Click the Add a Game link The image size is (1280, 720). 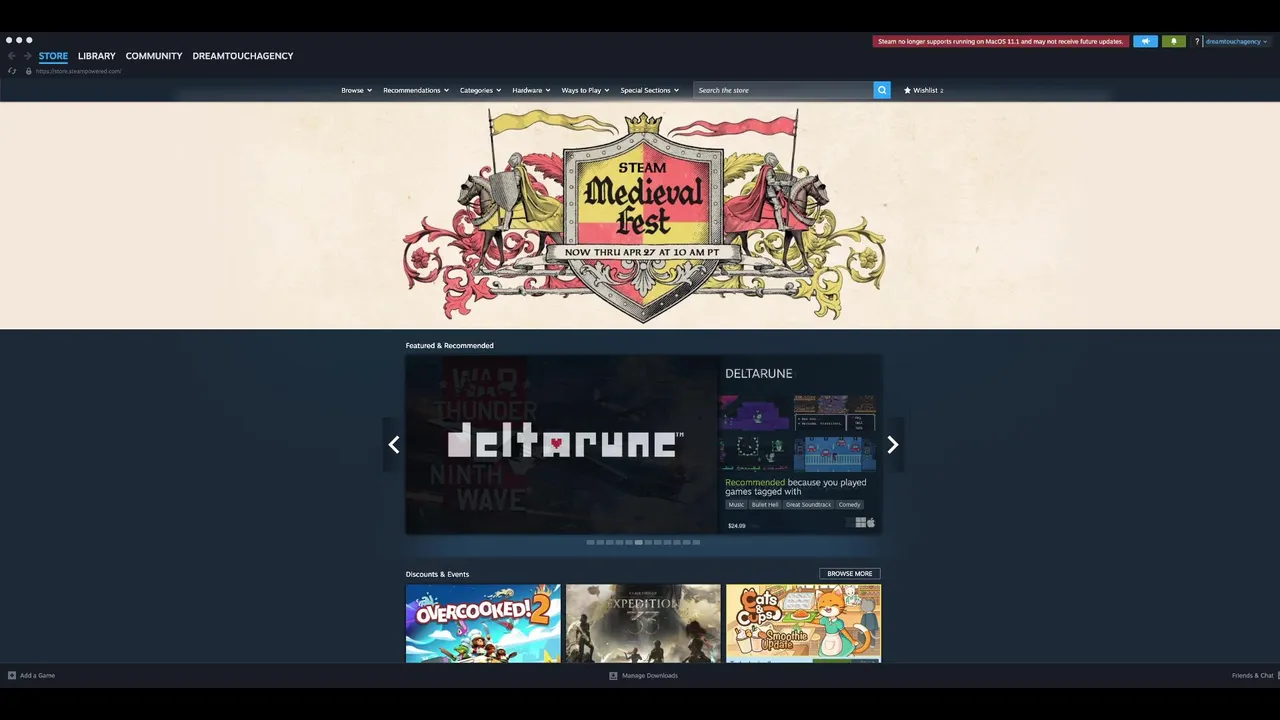[37, 675]
